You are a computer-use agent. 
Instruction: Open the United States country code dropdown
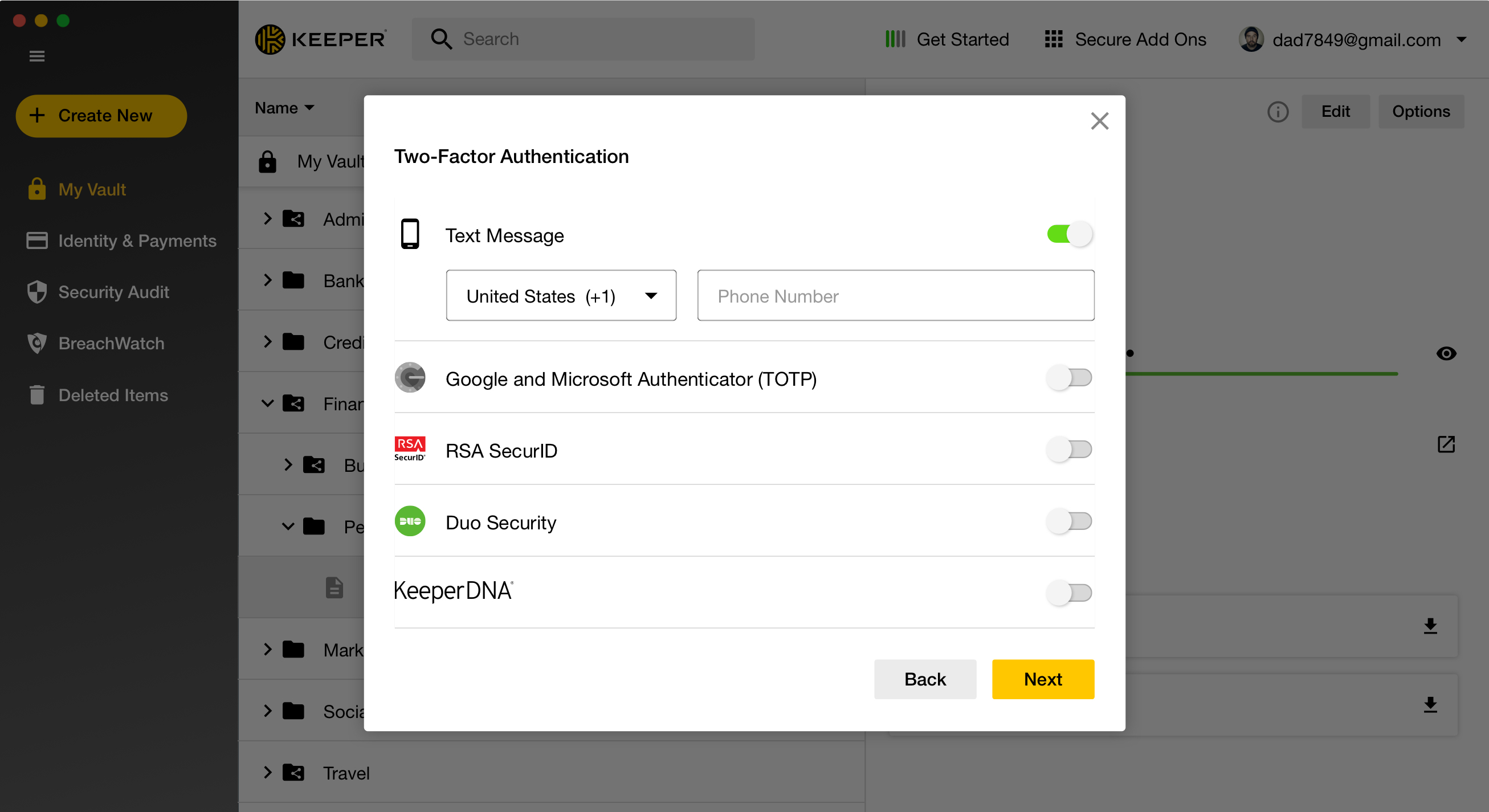pos(561,296)
